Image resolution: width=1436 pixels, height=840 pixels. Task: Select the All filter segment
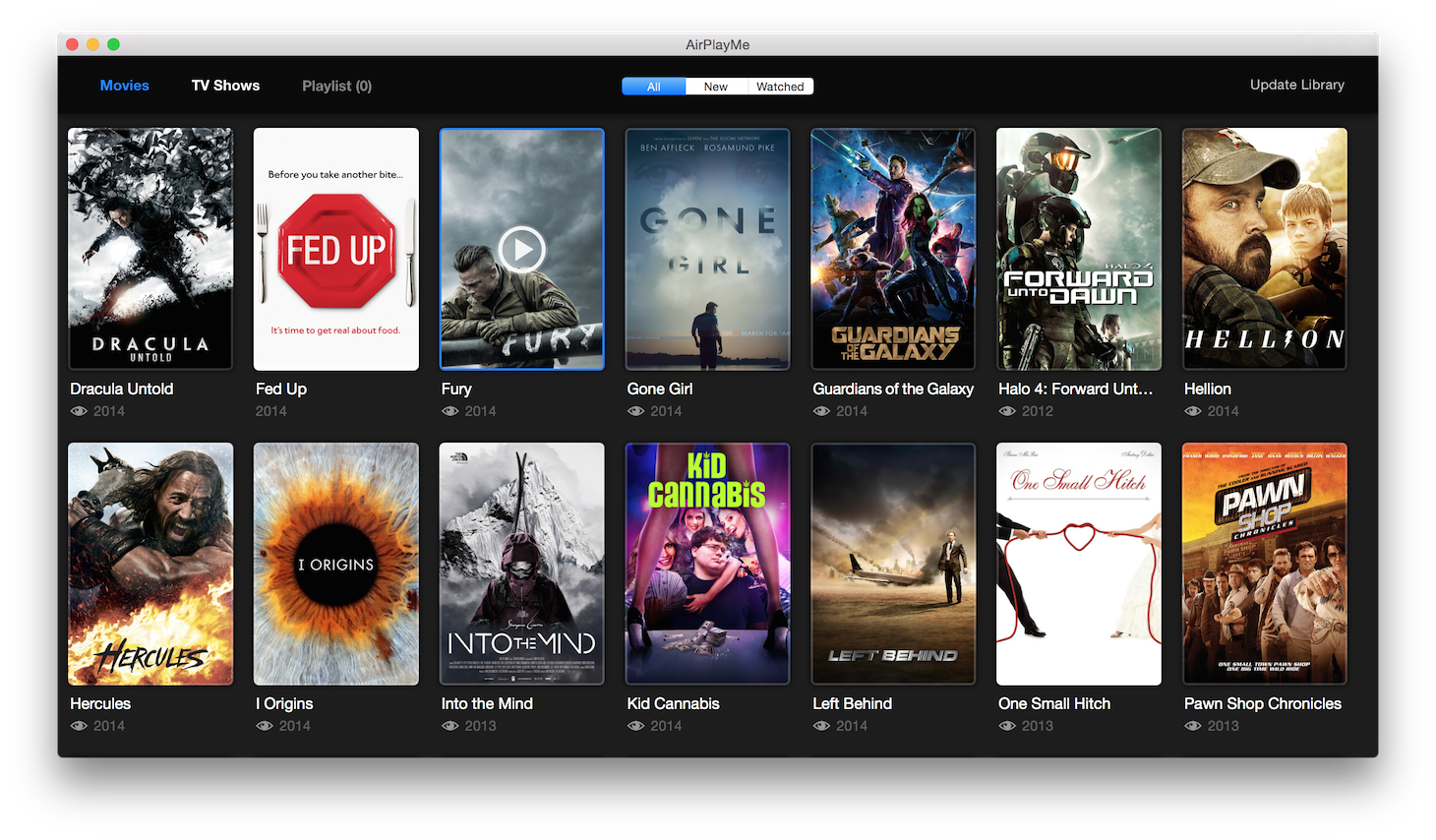point(654,87)
